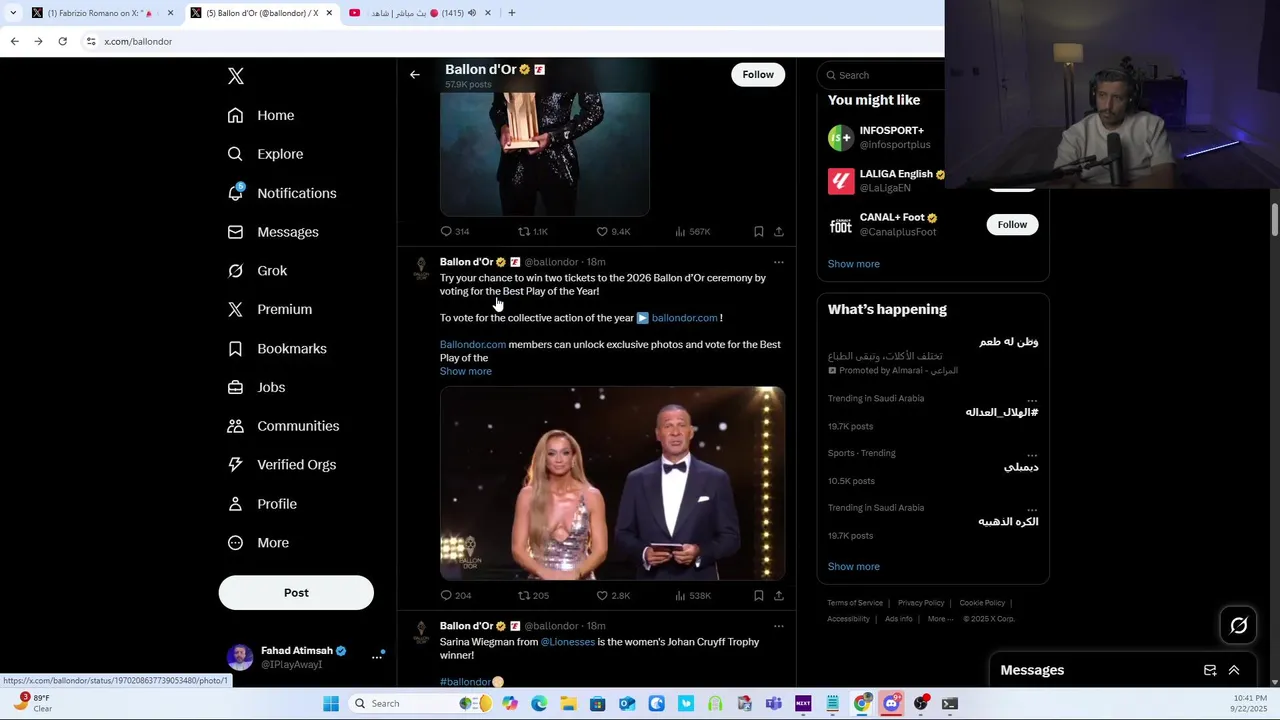Repost icon on post with 1.1K reposts
Image resolution: width=1280 pixels, height=720 pixels.
(523, 231)
